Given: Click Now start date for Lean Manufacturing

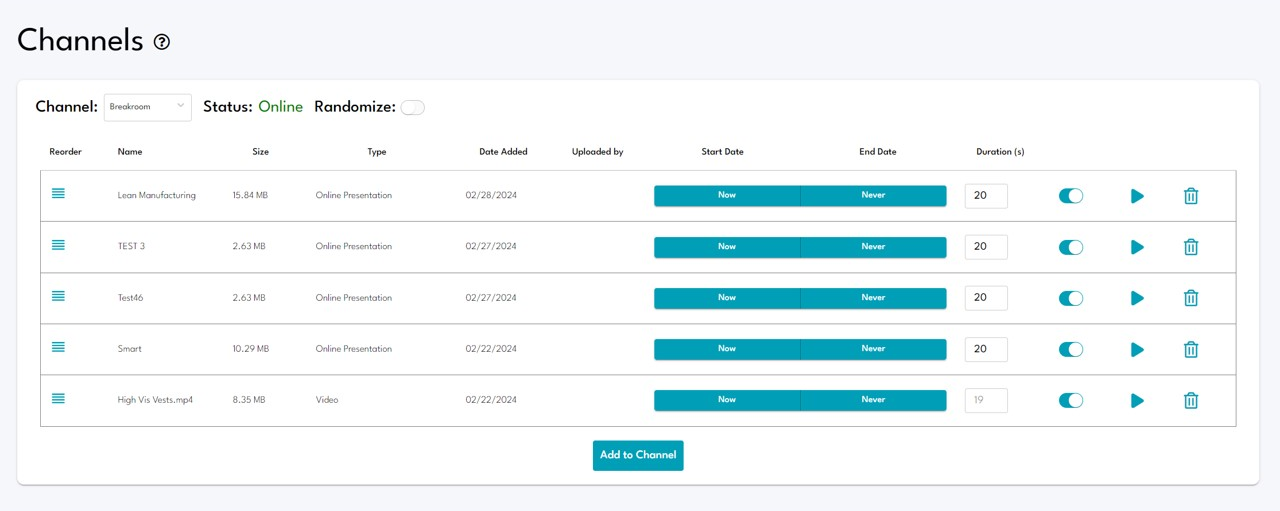Looking at the screenshot, I should click(x=727, y=196).
